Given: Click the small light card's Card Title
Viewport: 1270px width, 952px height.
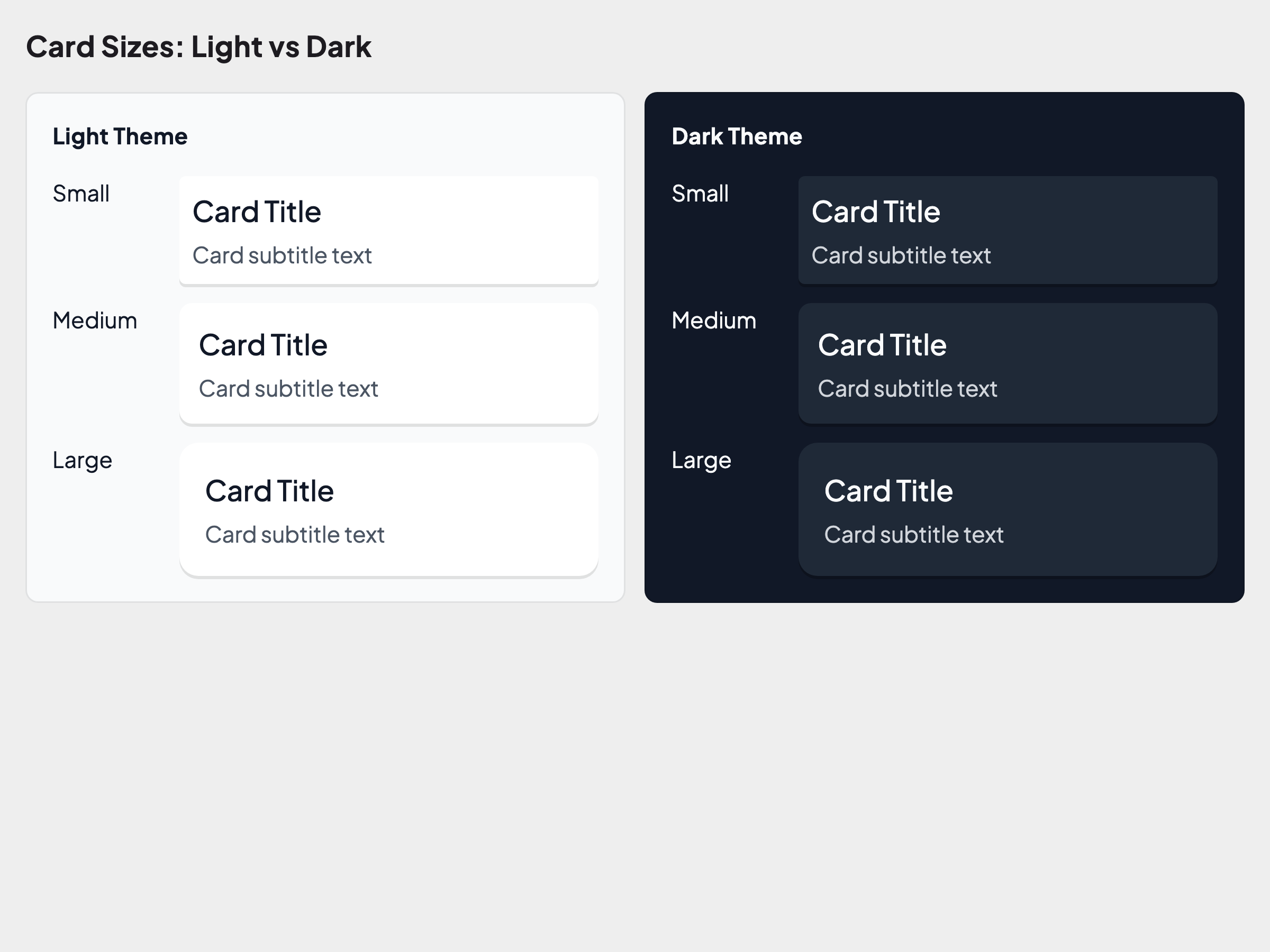Looking at the screenshot, I should pos(257,212).
